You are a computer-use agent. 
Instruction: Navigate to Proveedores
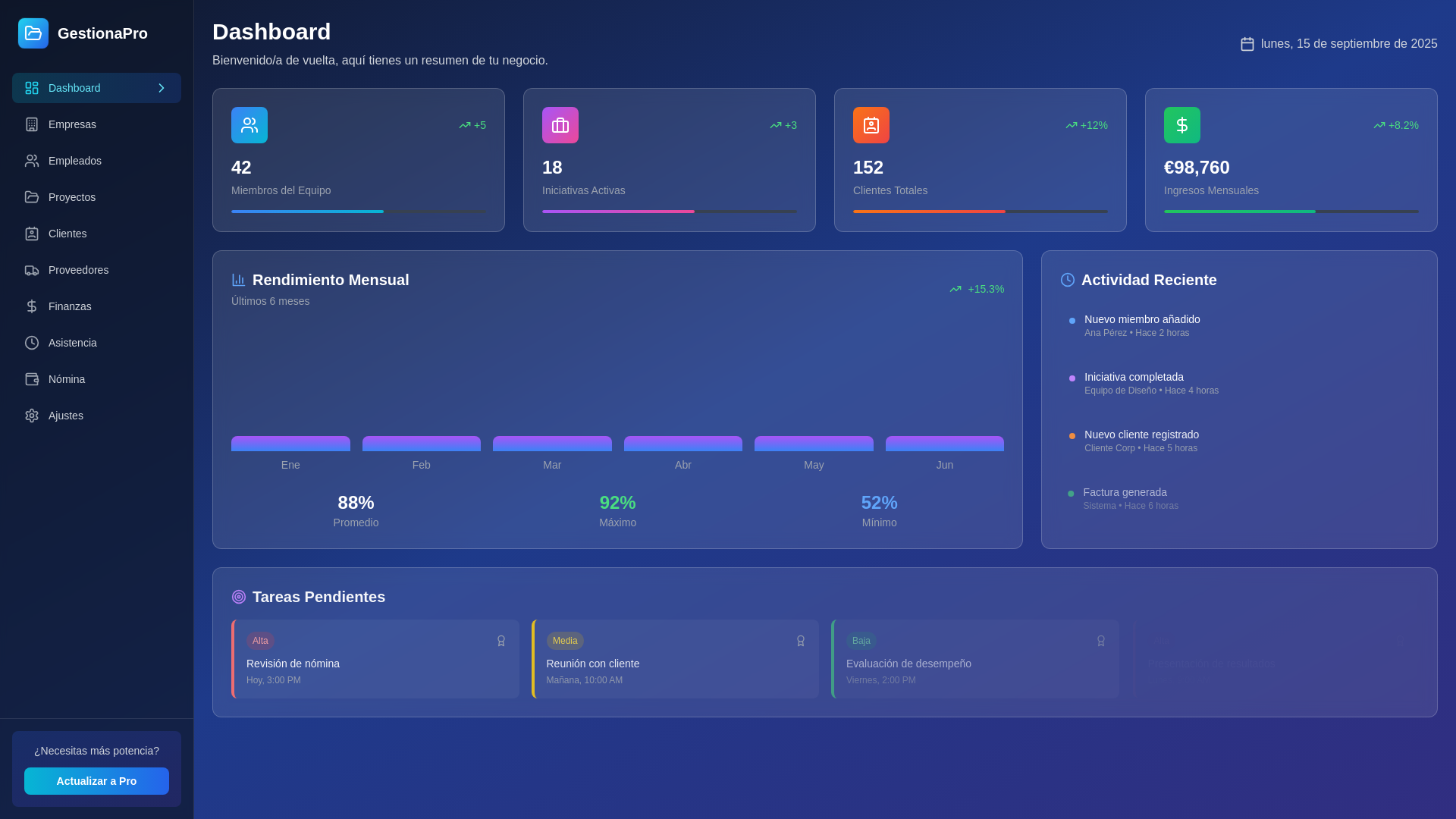[96, 270]
